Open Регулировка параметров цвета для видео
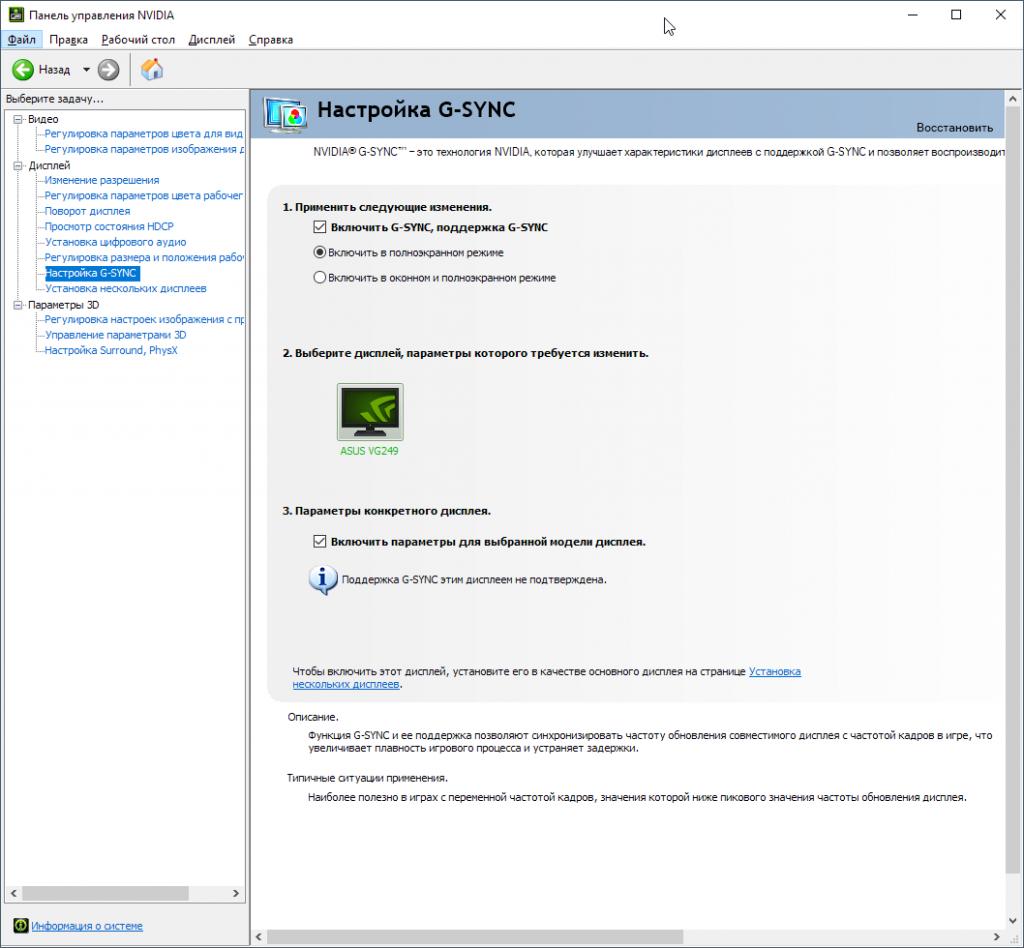Viewport: 1024px width, 948px height. point(144,134)
